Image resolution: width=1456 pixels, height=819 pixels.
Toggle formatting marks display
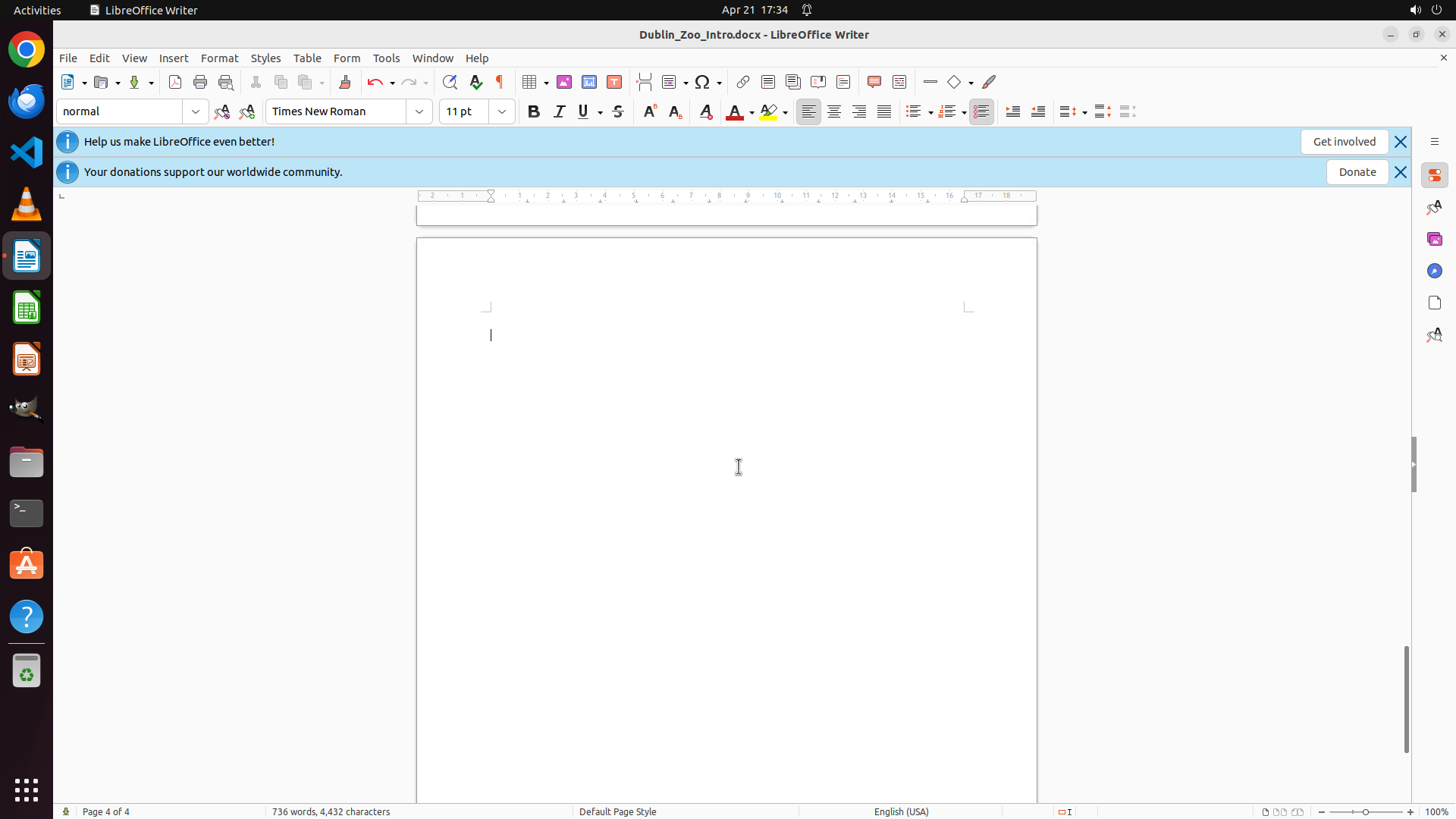500,82
